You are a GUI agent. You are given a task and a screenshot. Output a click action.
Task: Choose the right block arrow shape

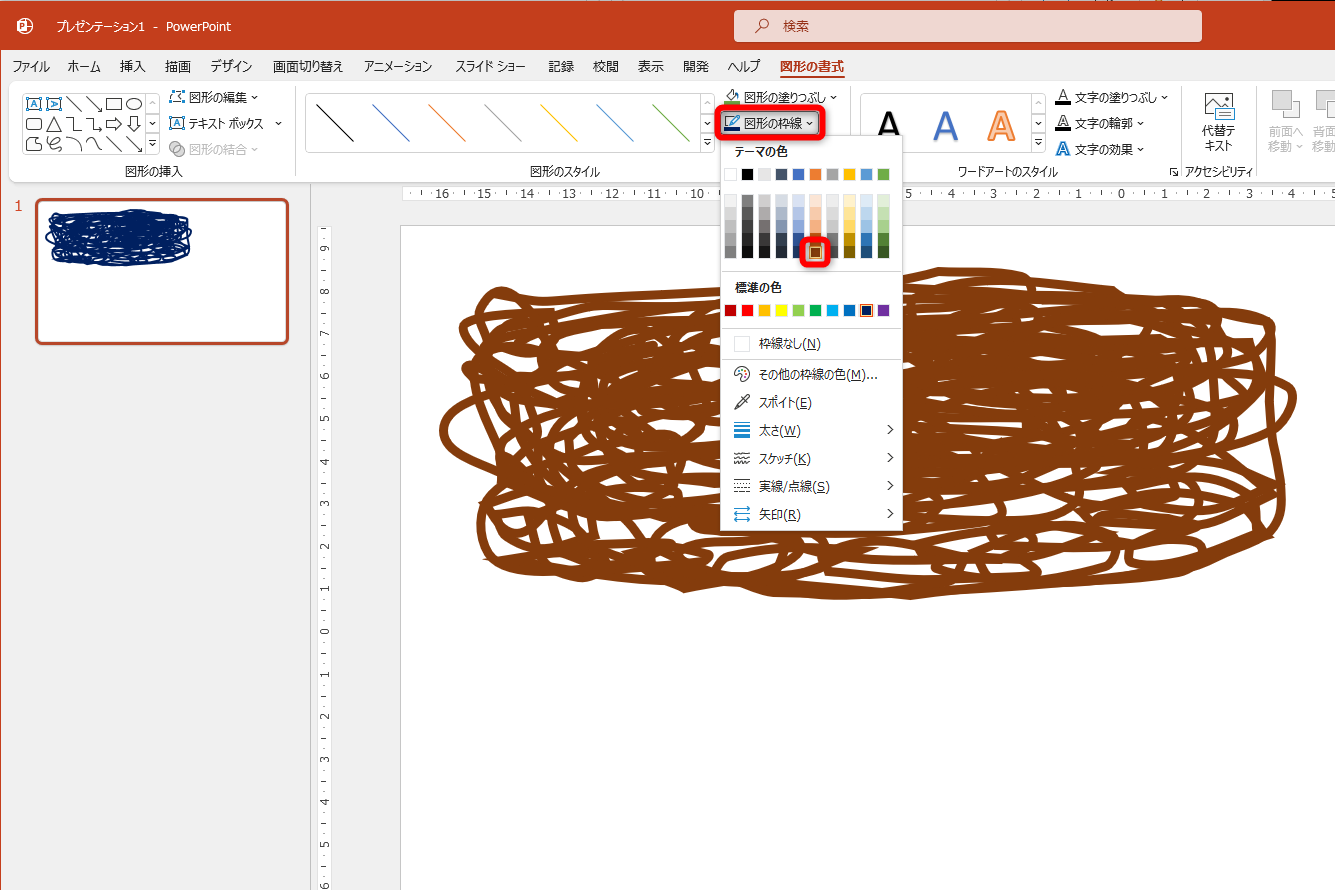[114, 124]
